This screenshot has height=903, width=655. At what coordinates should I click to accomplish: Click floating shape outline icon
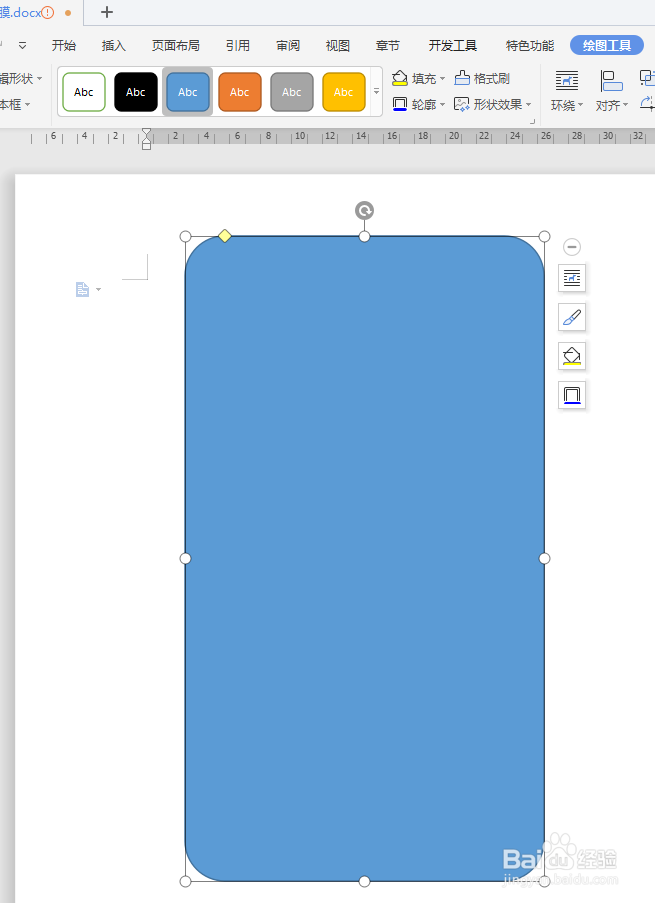tap(572, 395)
